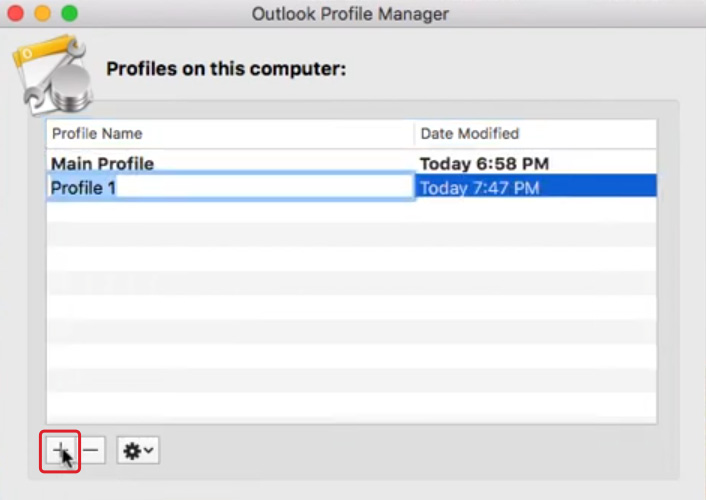Select the Main Profile row

[x=351, y=163]
